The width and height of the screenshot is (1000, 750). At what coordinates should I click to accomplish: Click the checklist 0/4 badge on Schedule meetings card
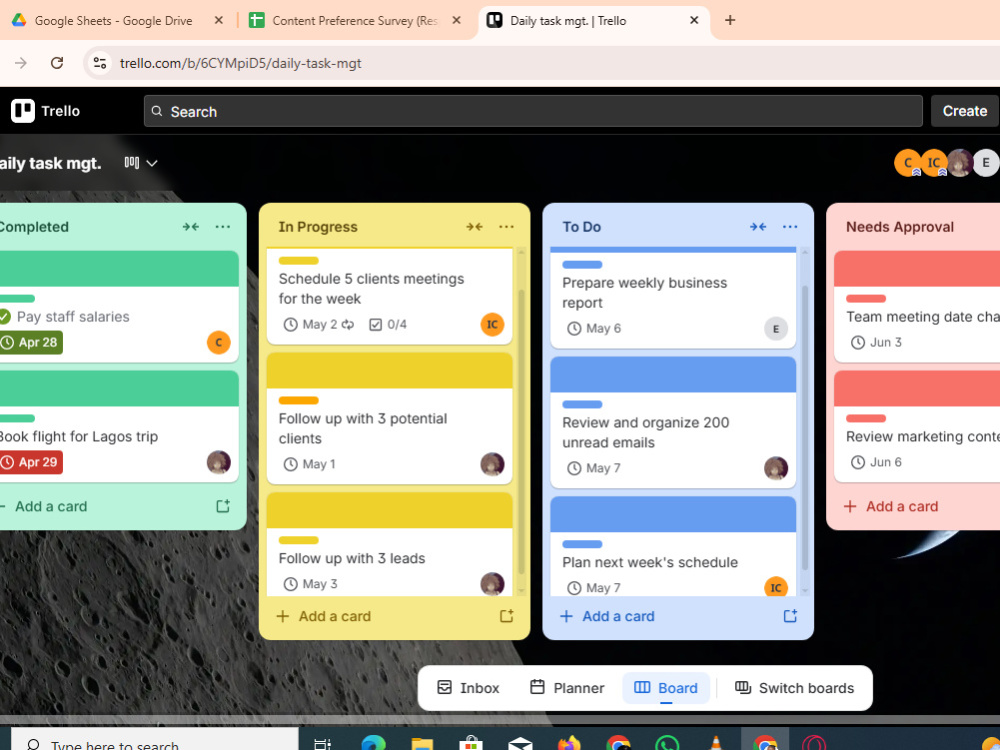[x=388, y=325]
